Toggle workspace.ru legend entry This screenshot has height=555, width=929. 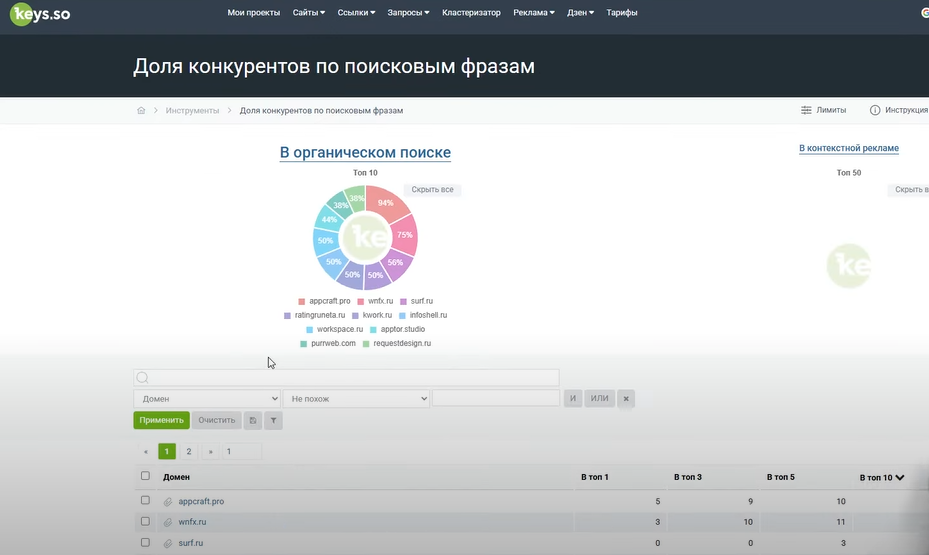(x=335, y=329)
